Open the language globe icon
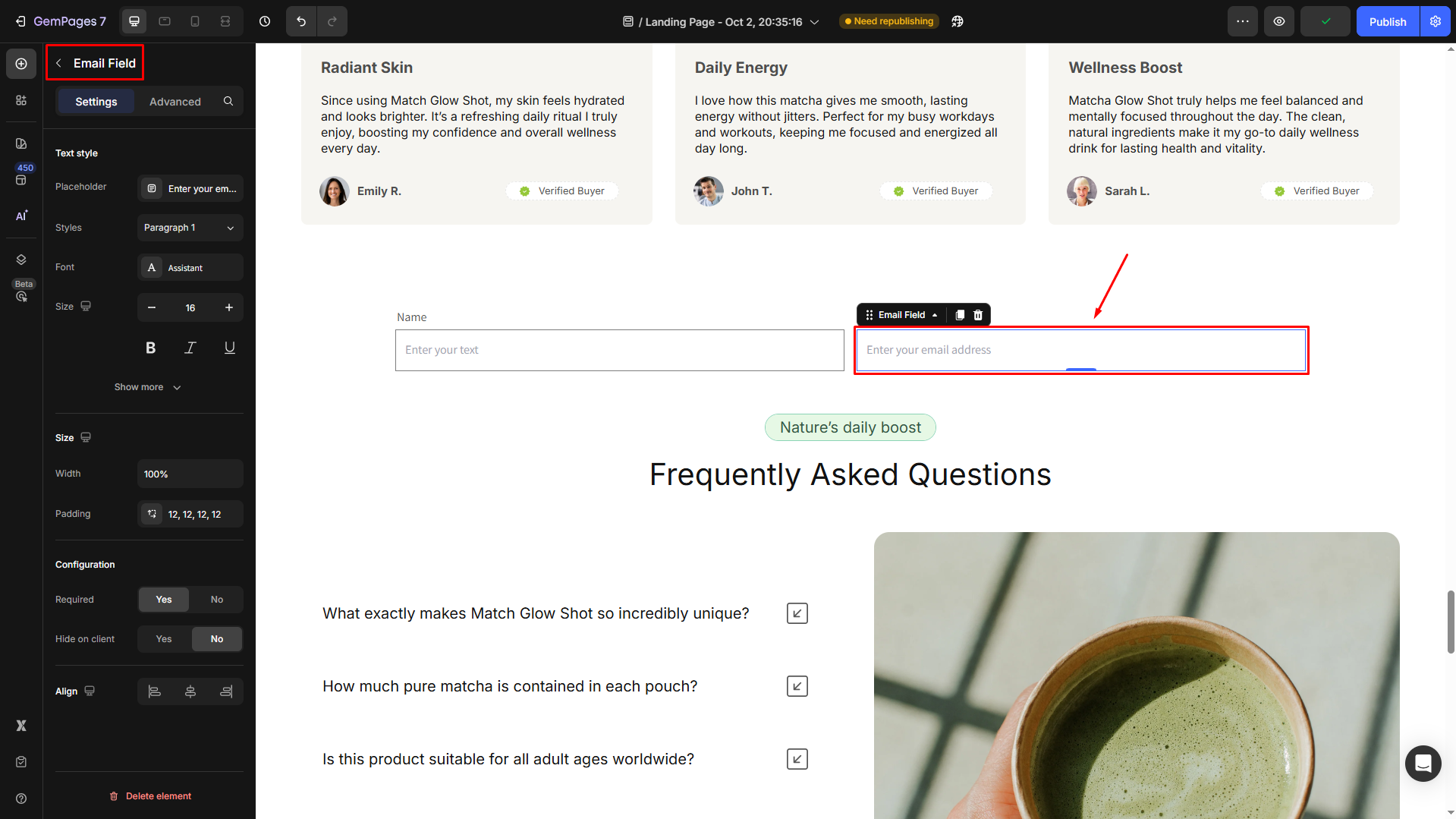Viewport: 1456px width, 819px height. point(958,21)
